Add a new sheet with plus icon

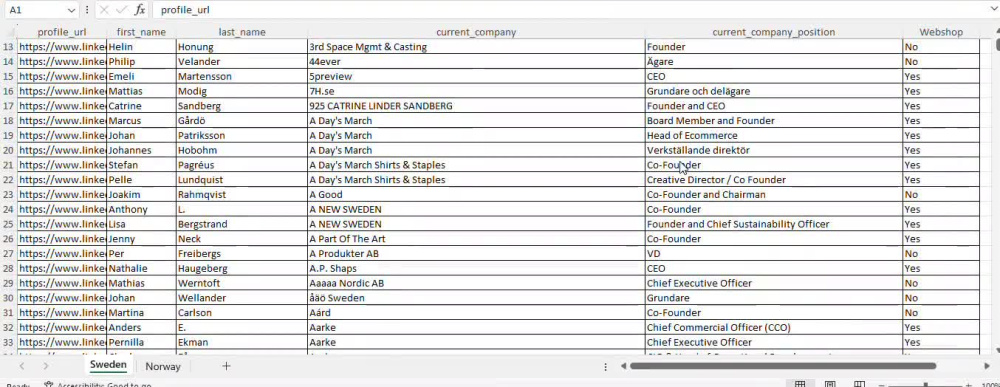[x=226, y=366]
